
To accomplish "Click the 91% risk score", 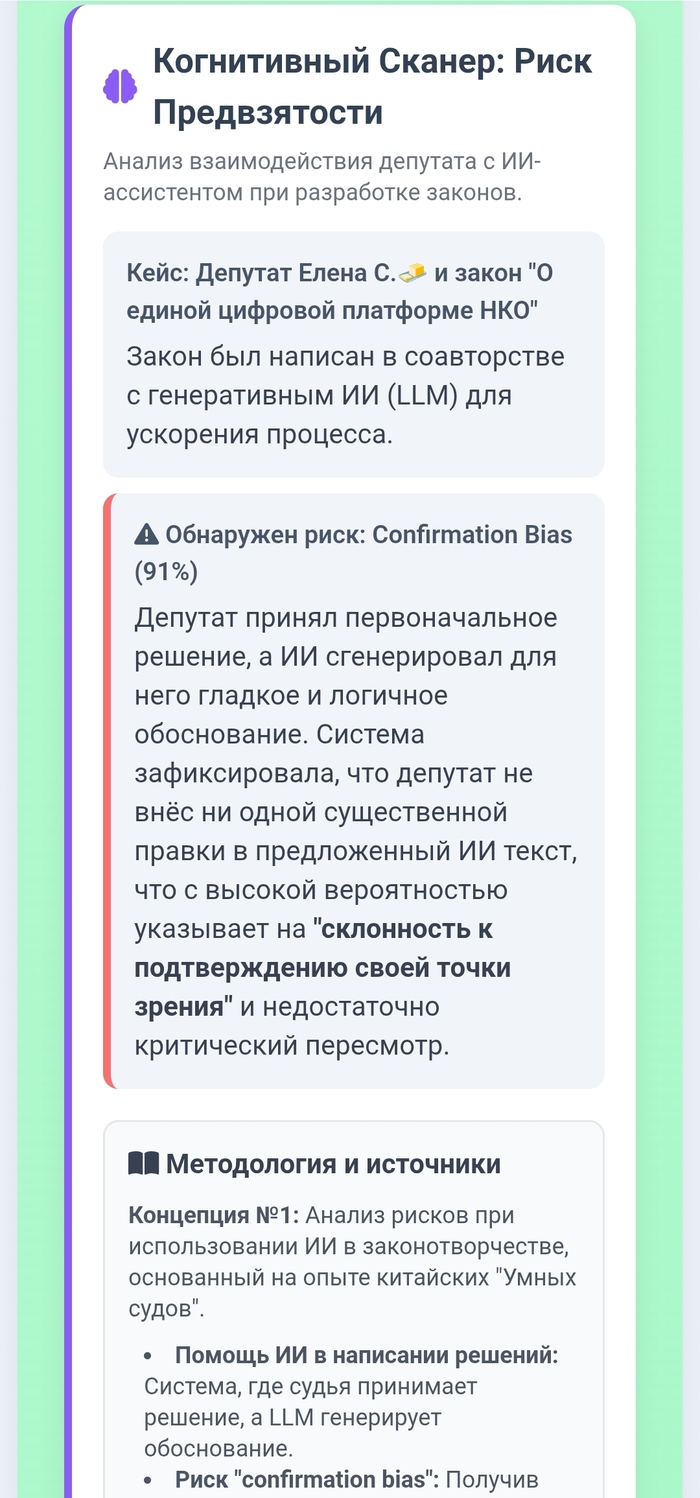I will [167, 572].
